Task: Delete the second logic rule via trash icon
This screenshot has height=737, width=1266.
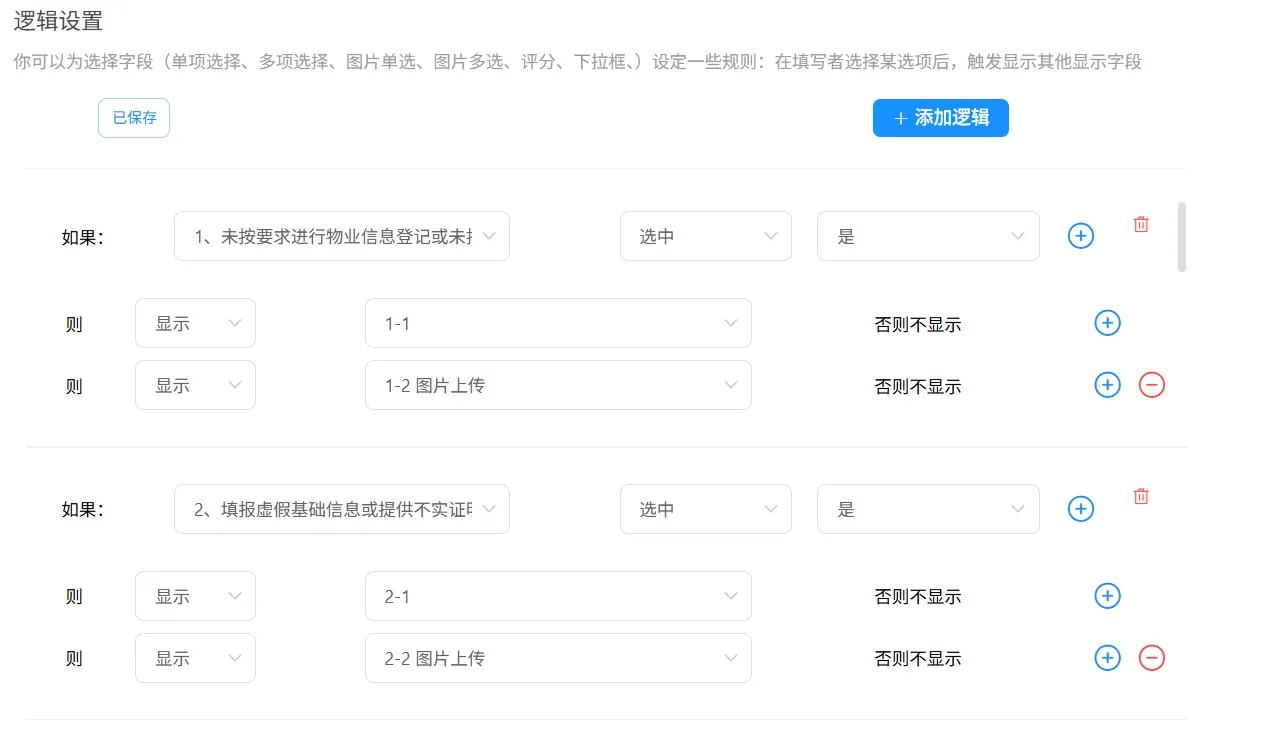Action: coord(1141,496)
